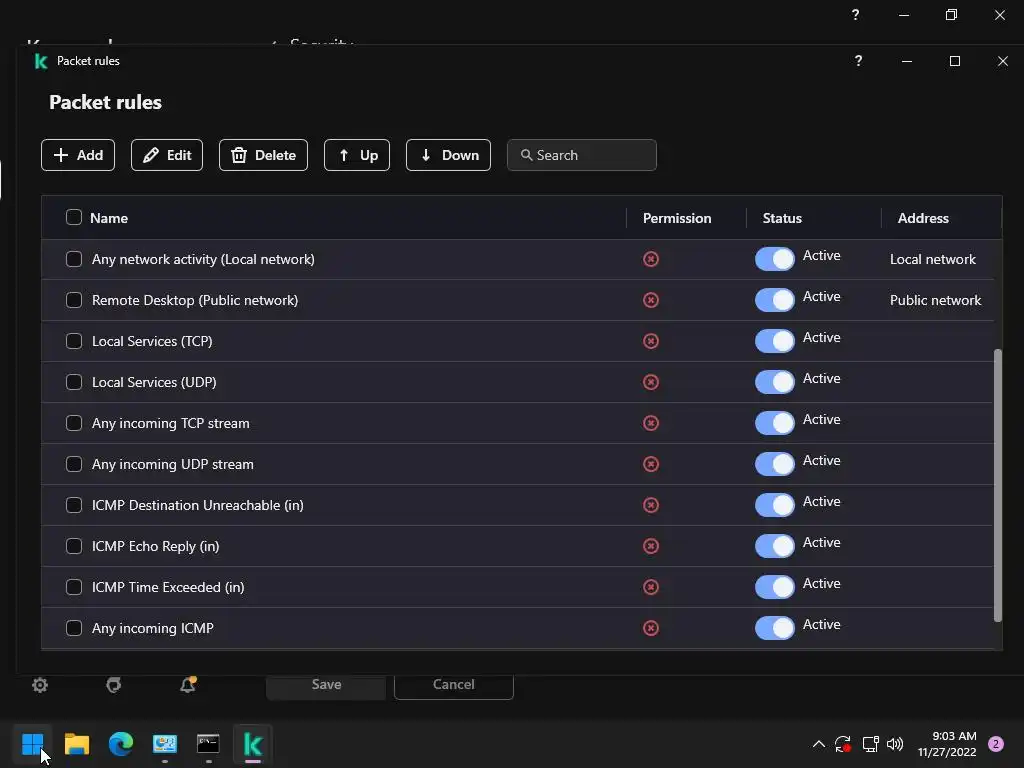Click the block permission icon for Any network activity
The height and width of the screenshot is (768, 1024).
click(650, 259)
